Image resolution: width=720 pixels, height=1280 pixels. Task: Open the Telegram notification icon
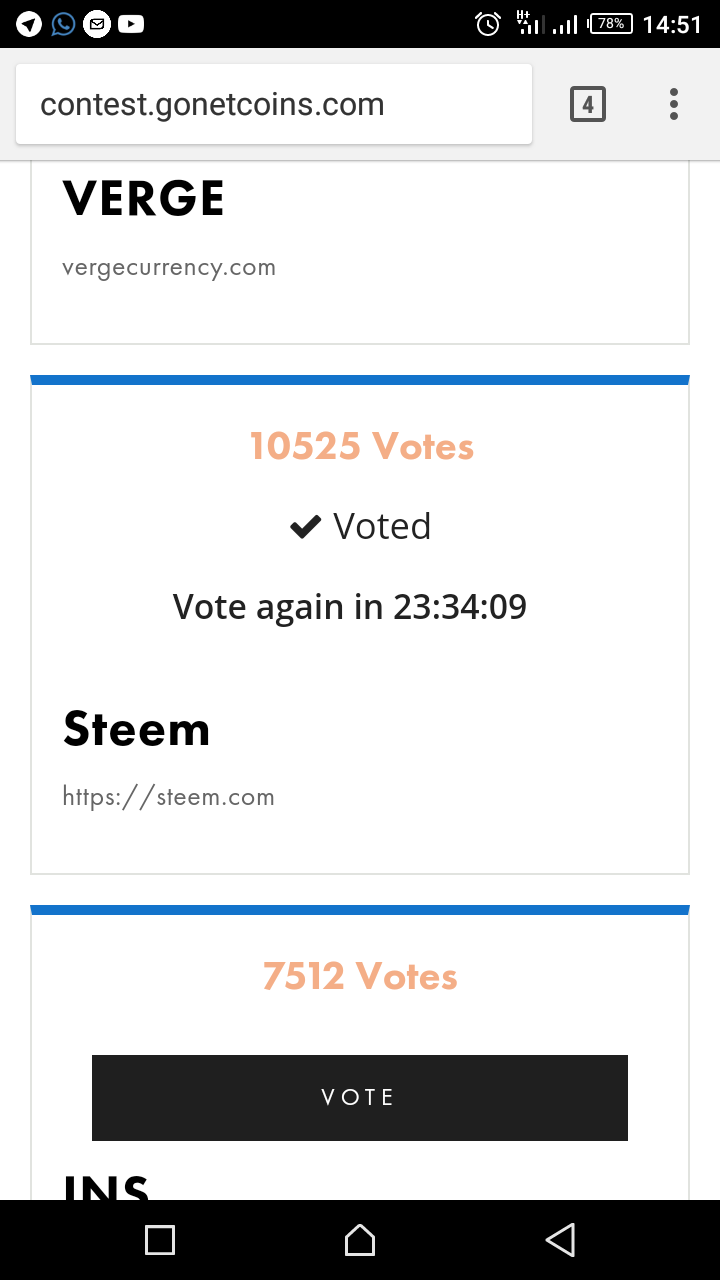(29, 24)
